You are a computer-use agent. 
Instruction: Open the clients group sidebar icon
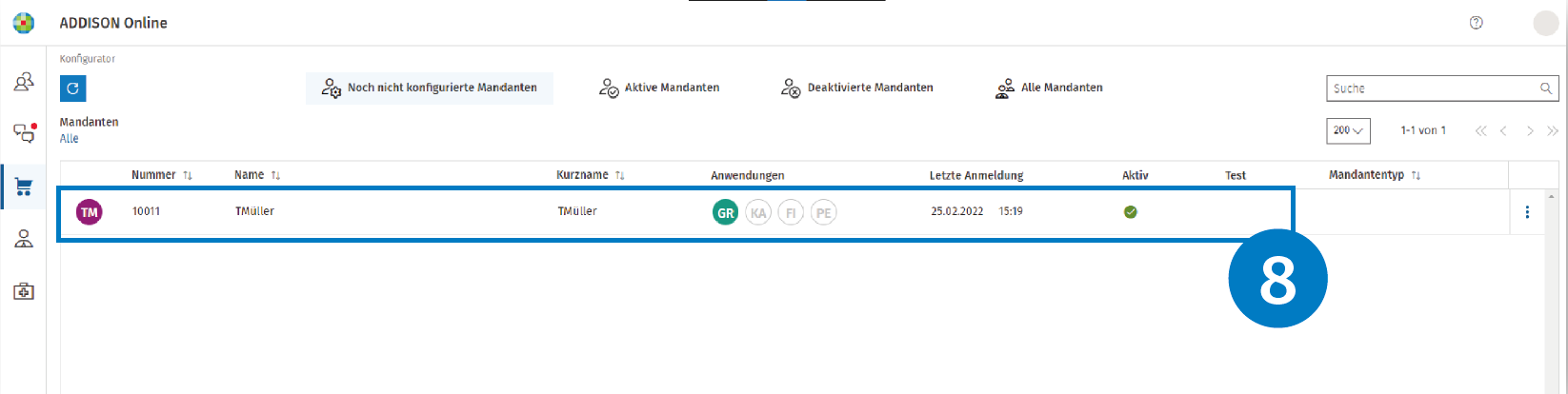point(24,82)
